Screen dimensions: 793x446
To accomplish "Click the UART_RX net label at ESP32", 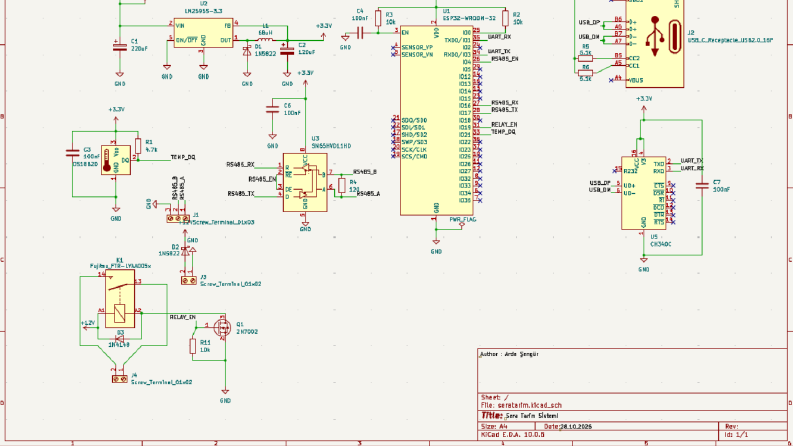I will [x=499, y=37].
